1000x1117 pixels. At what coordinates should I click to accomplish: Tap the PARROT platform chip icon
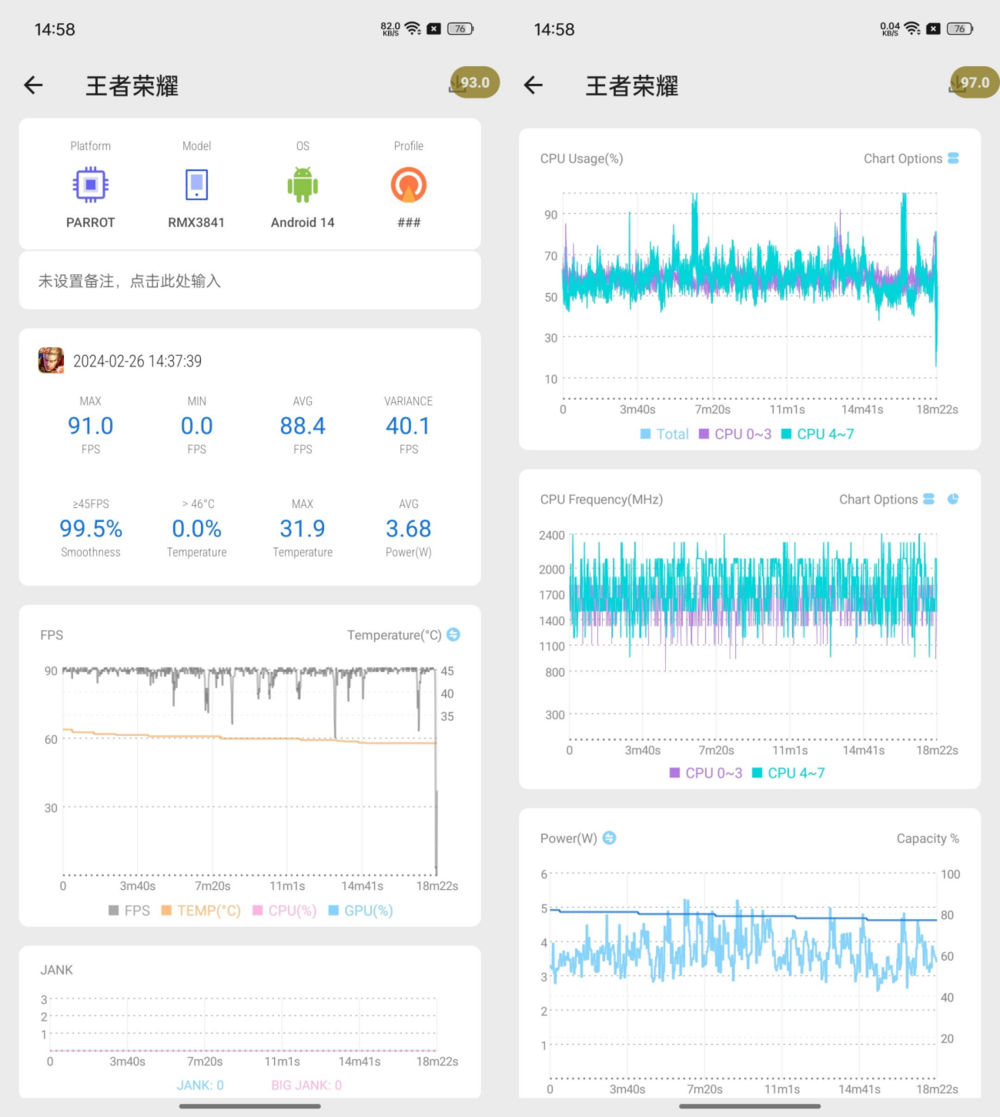(90, 185)
